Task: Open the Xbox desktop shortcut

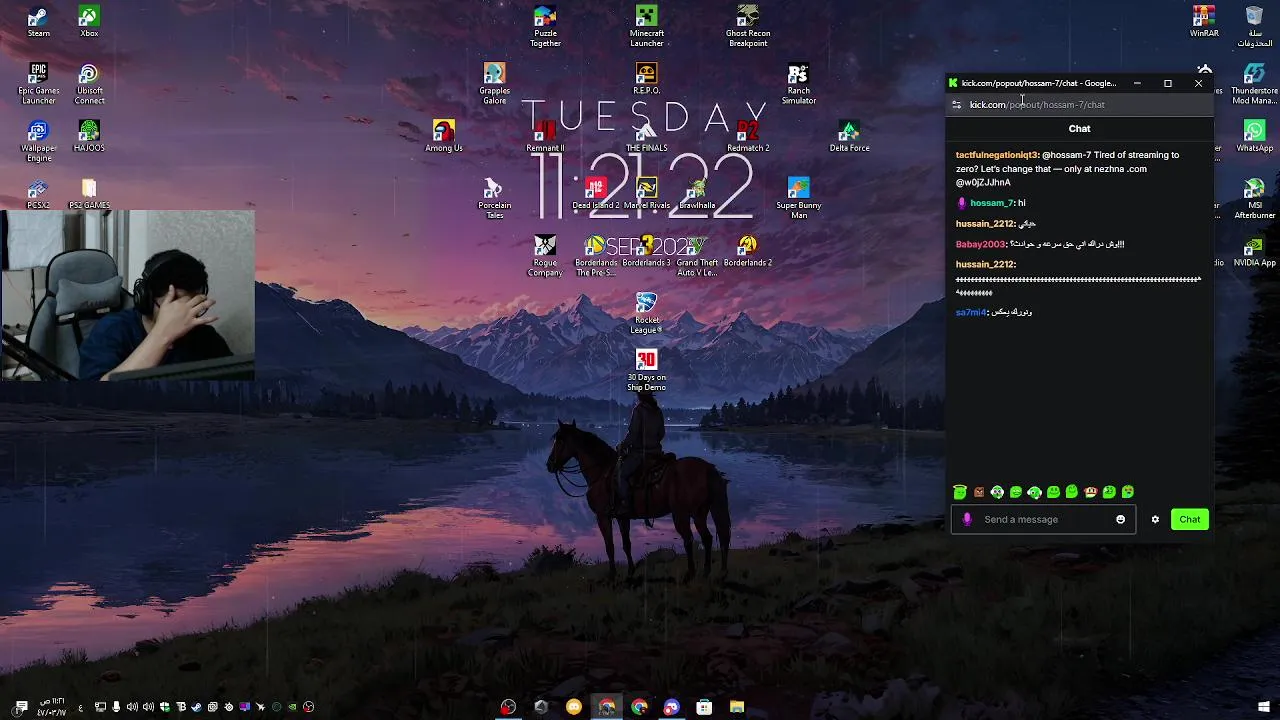Action: pos(89,22)
